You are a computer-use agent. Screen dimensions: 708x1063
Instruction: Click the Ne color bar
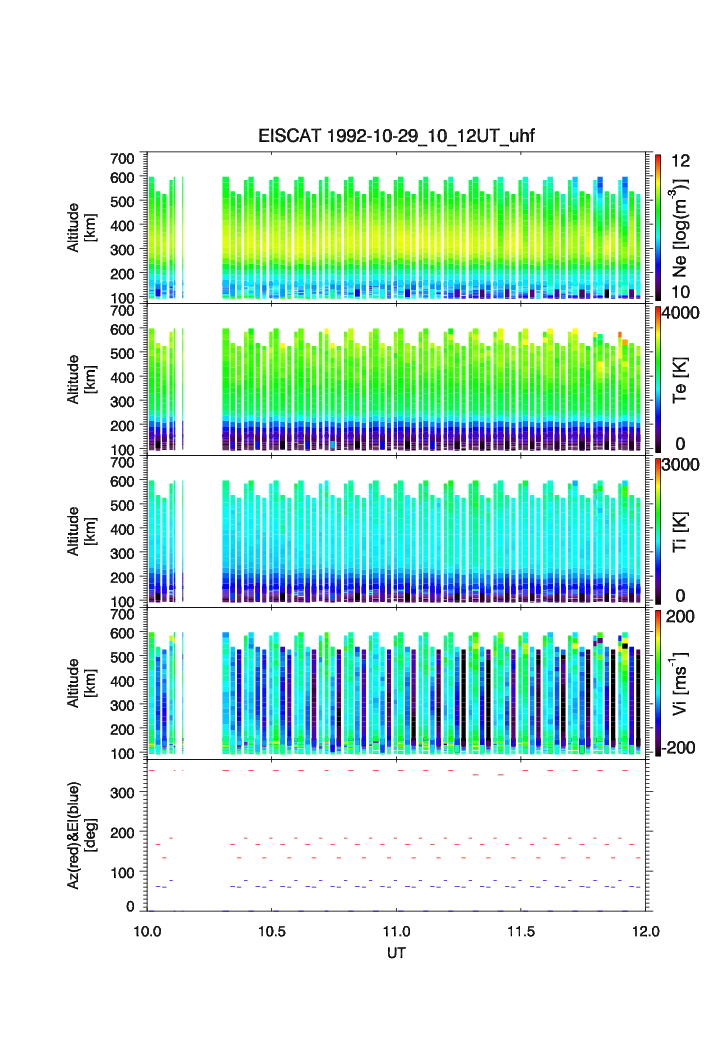658,227
